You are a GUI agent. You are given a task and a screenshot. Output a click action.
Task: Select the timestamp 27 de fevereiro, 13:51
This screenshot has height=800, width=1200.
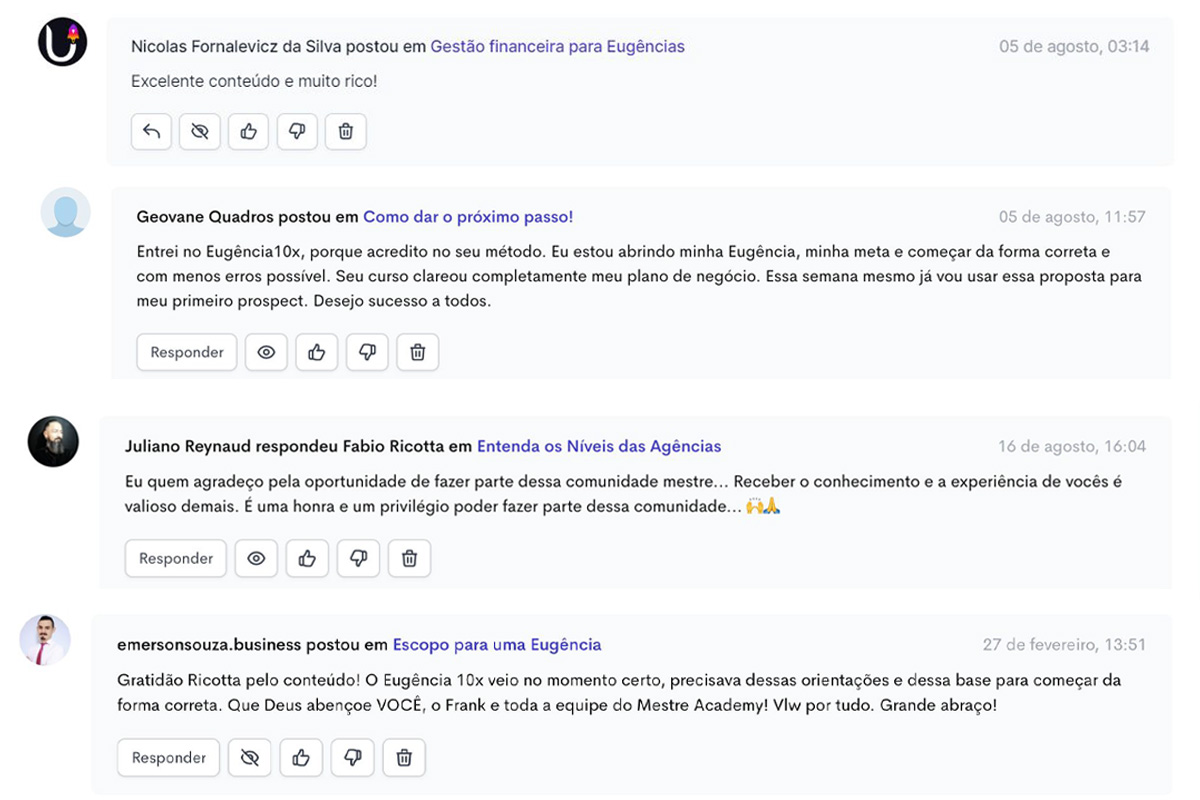point(1064,644)
